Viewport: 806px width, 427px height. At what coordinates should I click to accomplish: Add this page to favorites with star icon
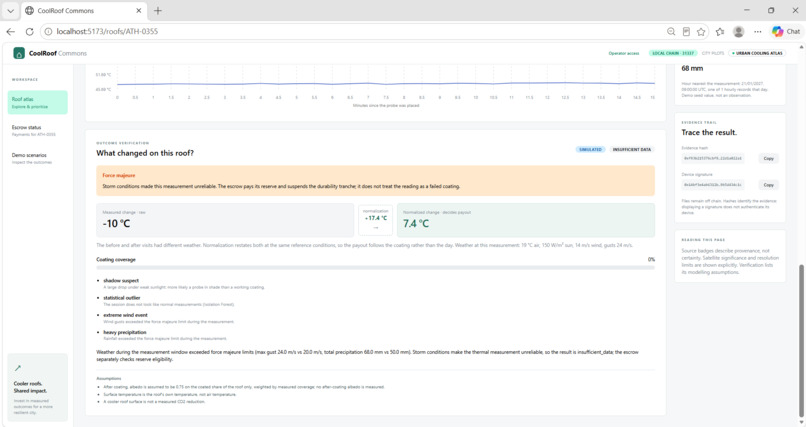click(701, 31)
